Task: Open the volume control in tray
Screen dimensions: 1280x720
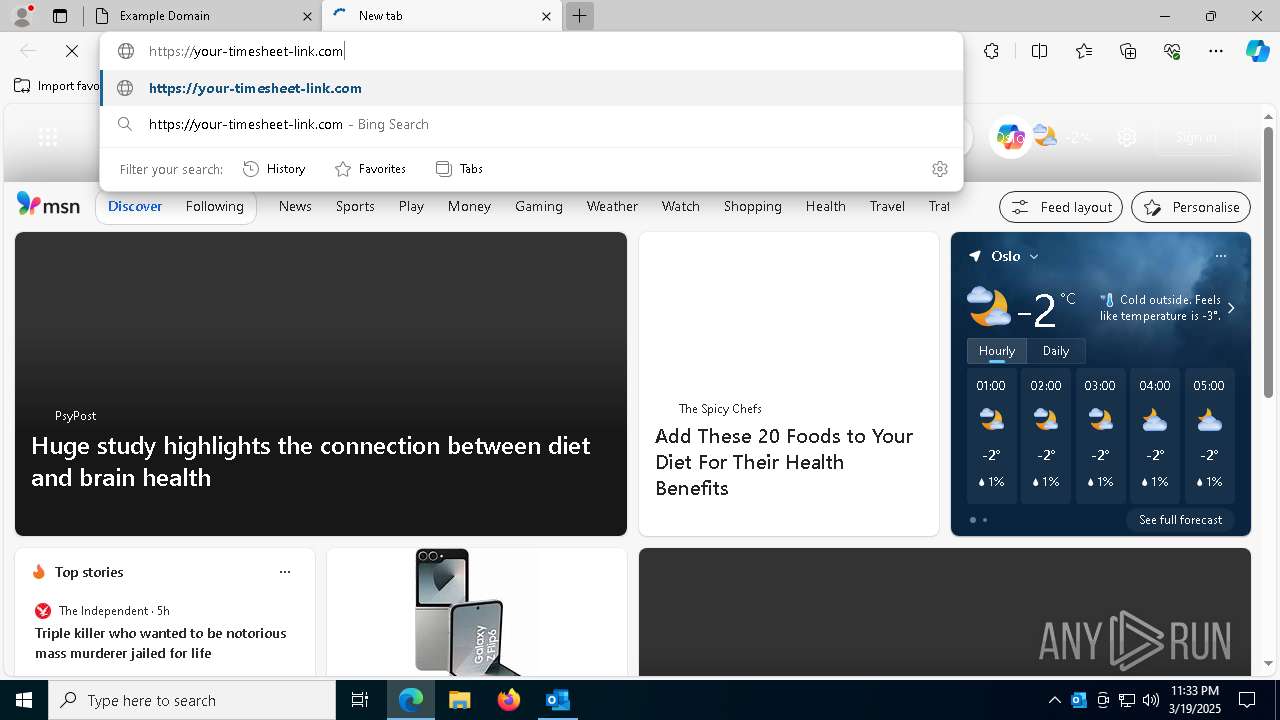Action: [1151, 700]
